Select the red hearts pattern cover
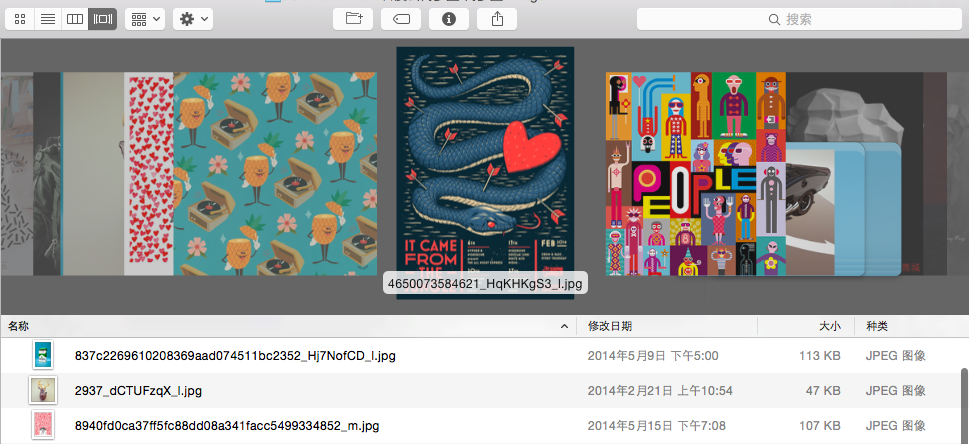 pyautogui.click(x=149, y=174)
